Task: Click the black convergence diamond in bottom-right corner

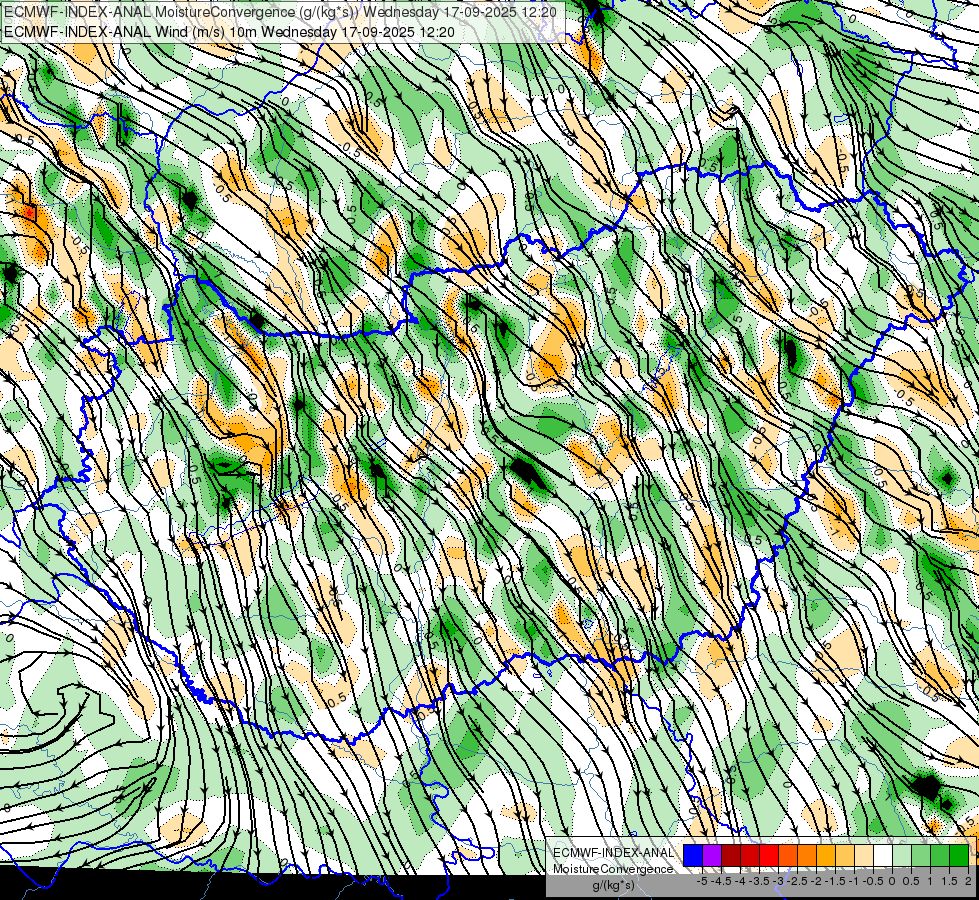Action: click(x=927, y=786)
